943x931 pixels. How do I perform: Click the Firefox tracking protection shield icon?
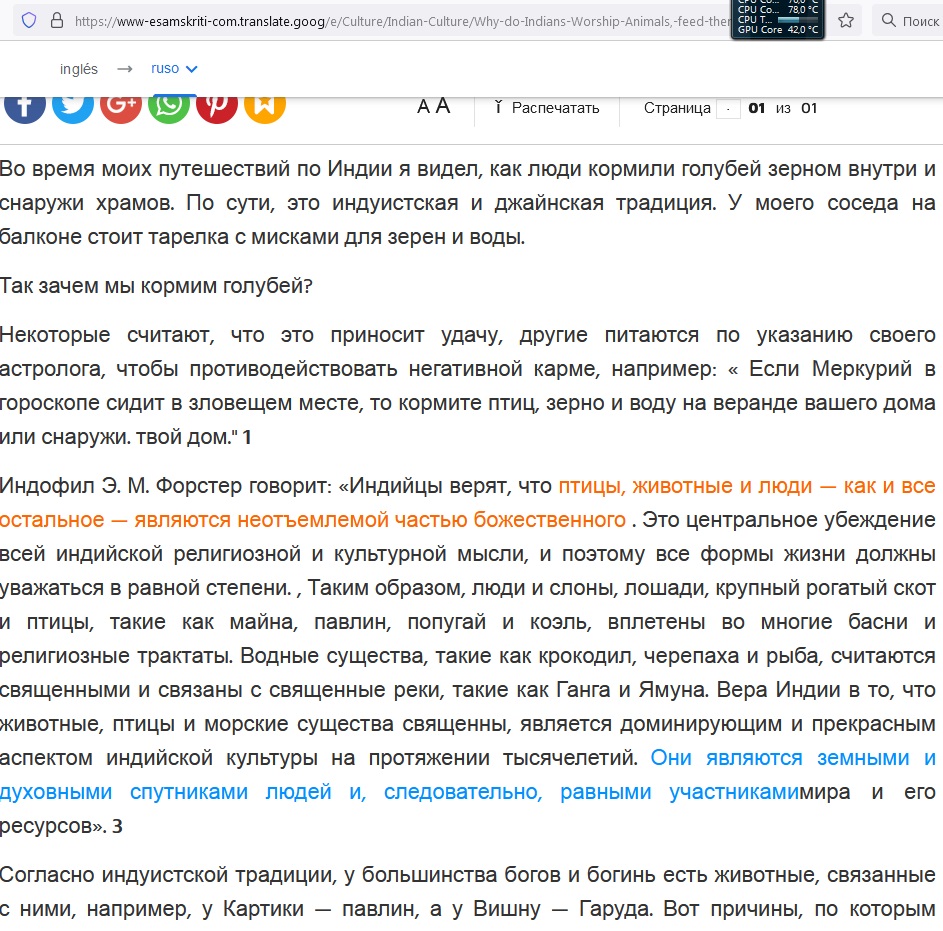[x=28, y=20]
